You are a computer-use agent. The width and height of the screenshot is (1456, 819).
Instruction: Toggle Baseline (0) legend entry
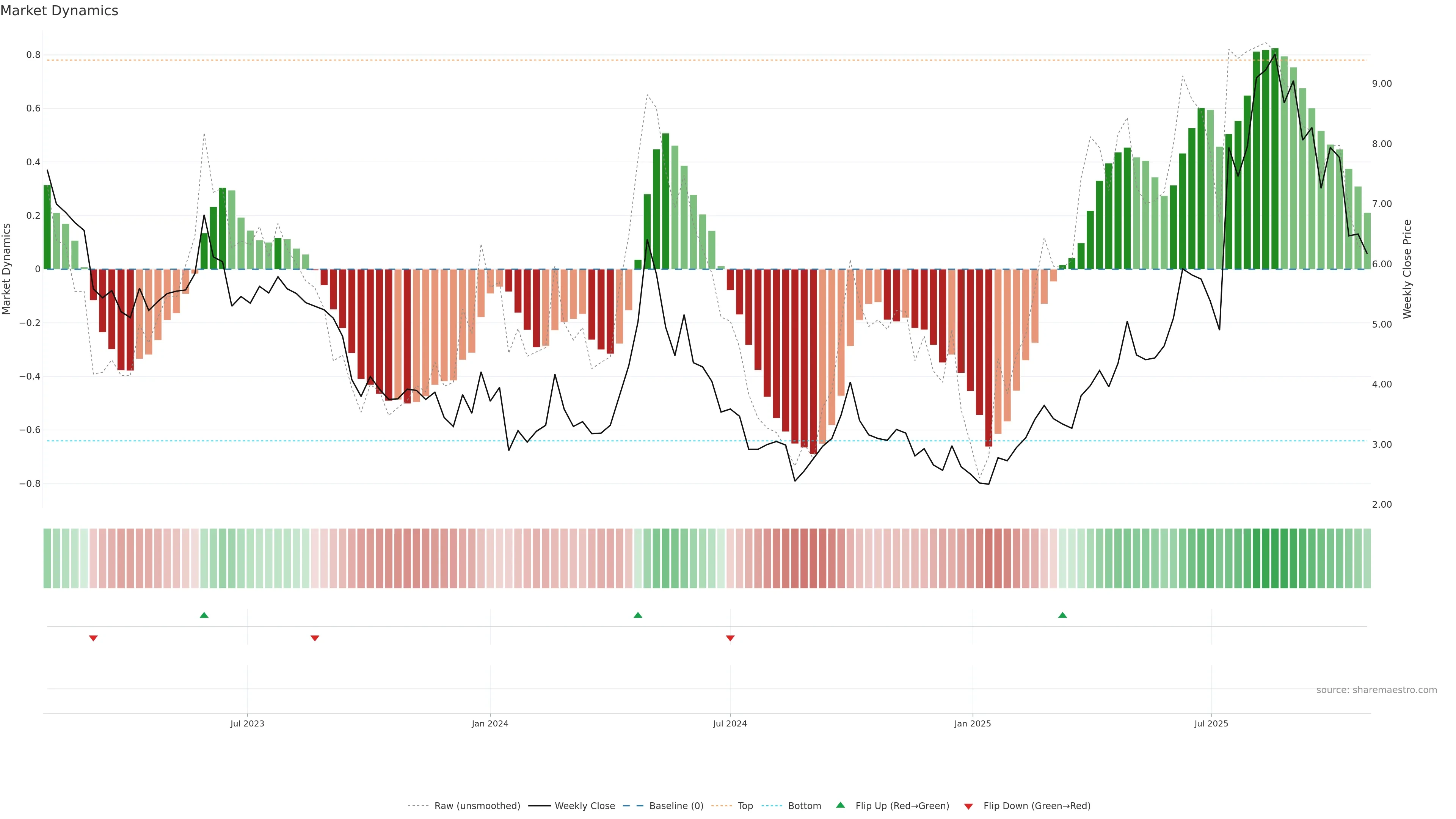tap(676, 806)
